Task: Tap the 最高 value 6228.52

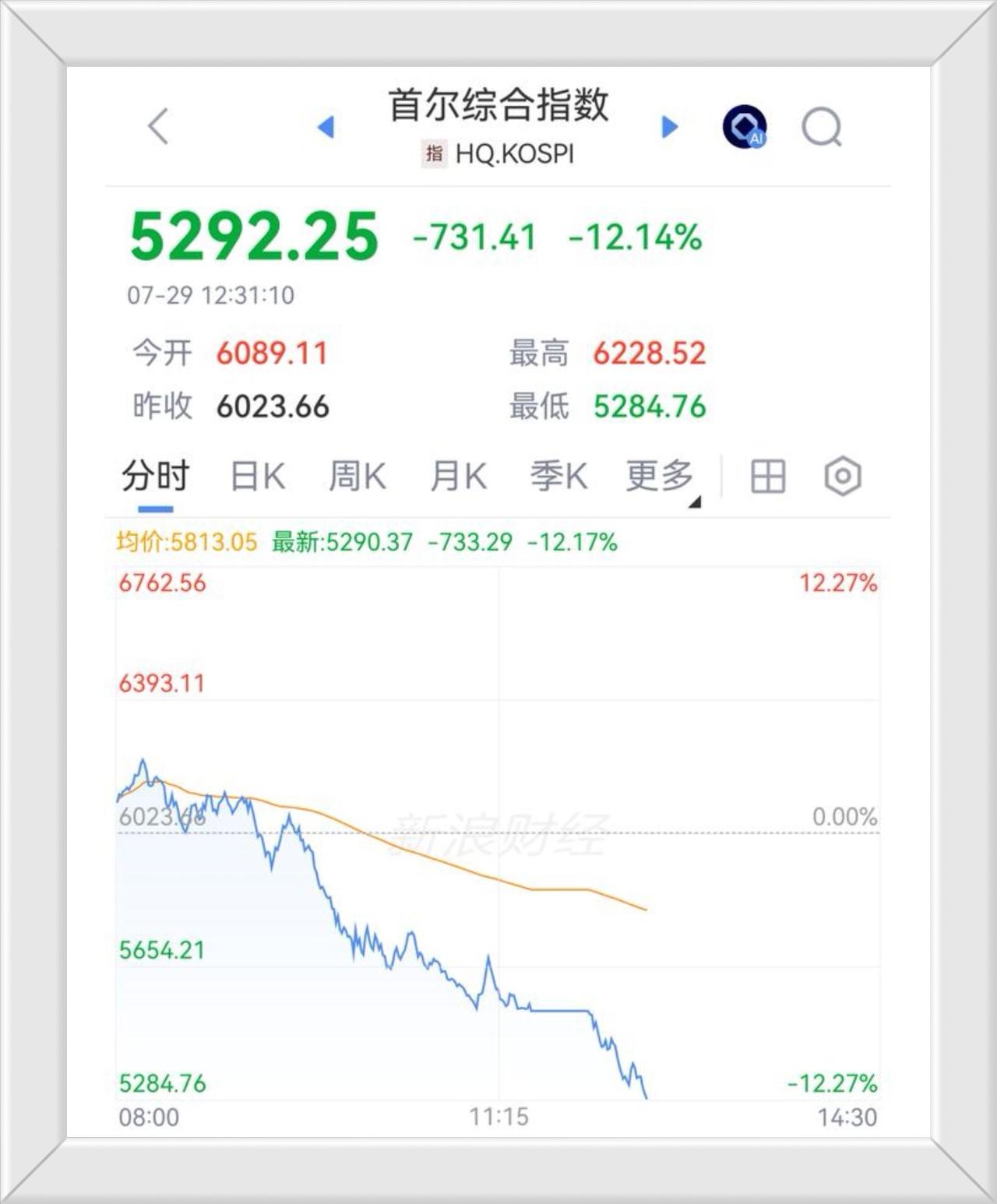Action: (x=650, y=354)
